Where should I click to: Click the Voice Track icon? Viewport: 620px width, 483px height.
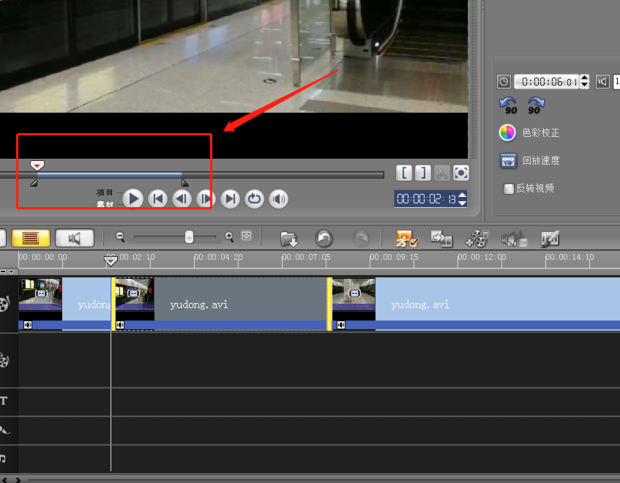(4, 430)
